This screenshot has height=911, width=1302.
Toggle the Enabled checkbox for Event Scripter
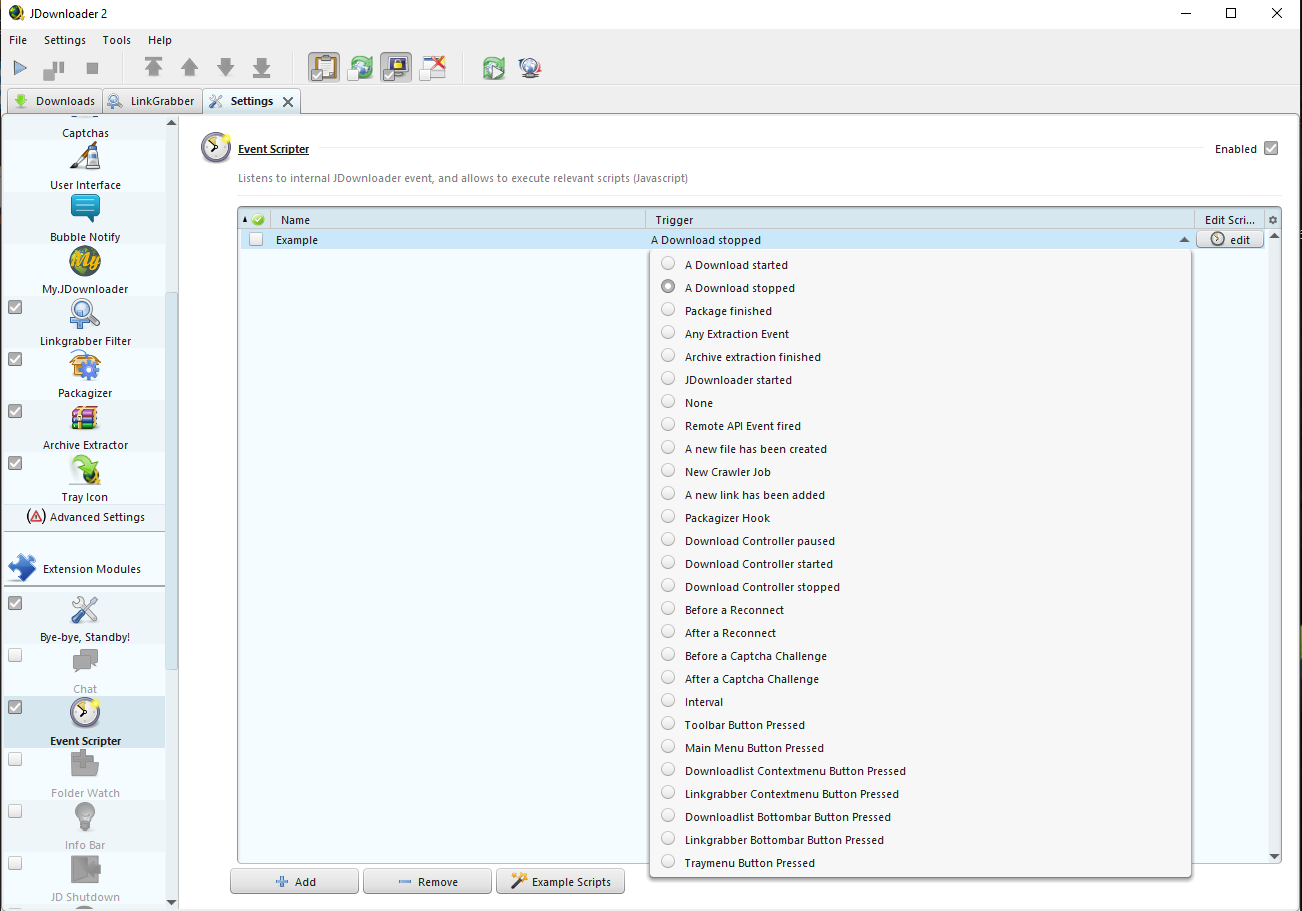(x=1271, y=149)
